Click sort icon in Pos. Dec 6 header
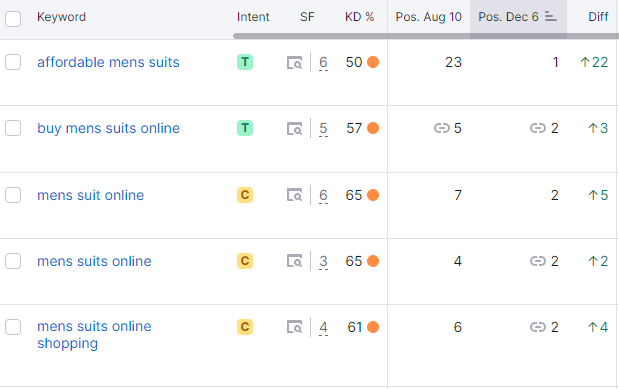This screenshot has width=619, height=389. 551,17
